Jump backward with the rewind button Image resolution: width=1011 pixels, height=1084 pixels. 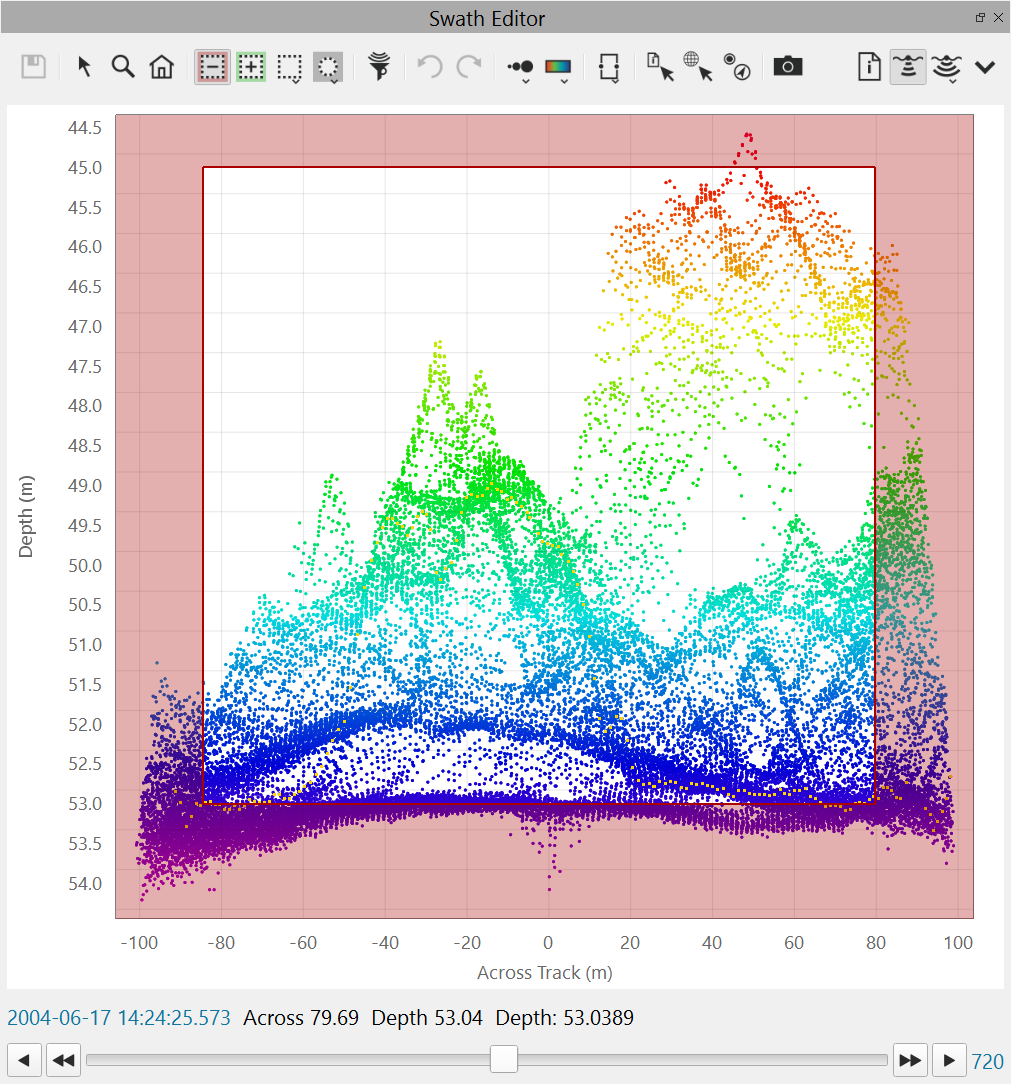(x=64, y=1060)
